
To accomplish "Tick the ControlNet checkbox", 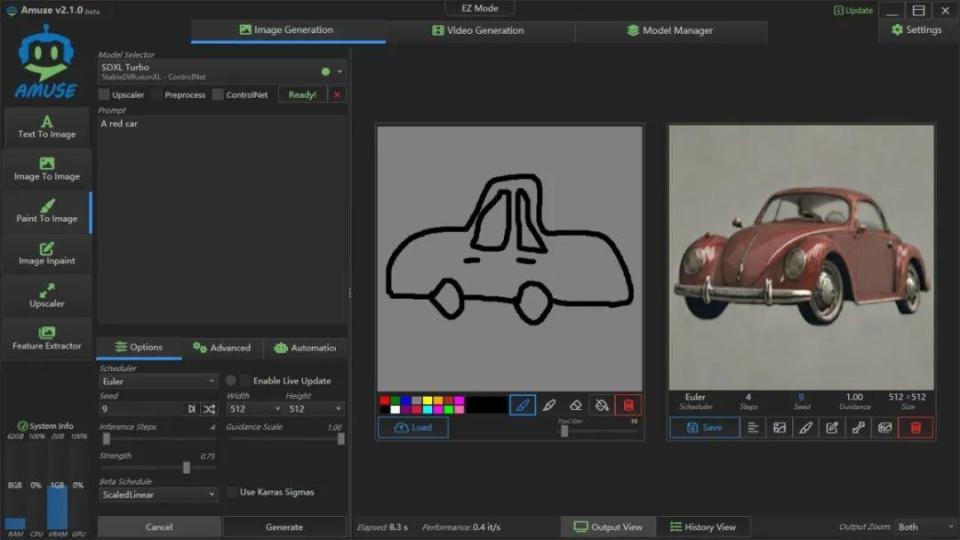I will coord(218,95).
